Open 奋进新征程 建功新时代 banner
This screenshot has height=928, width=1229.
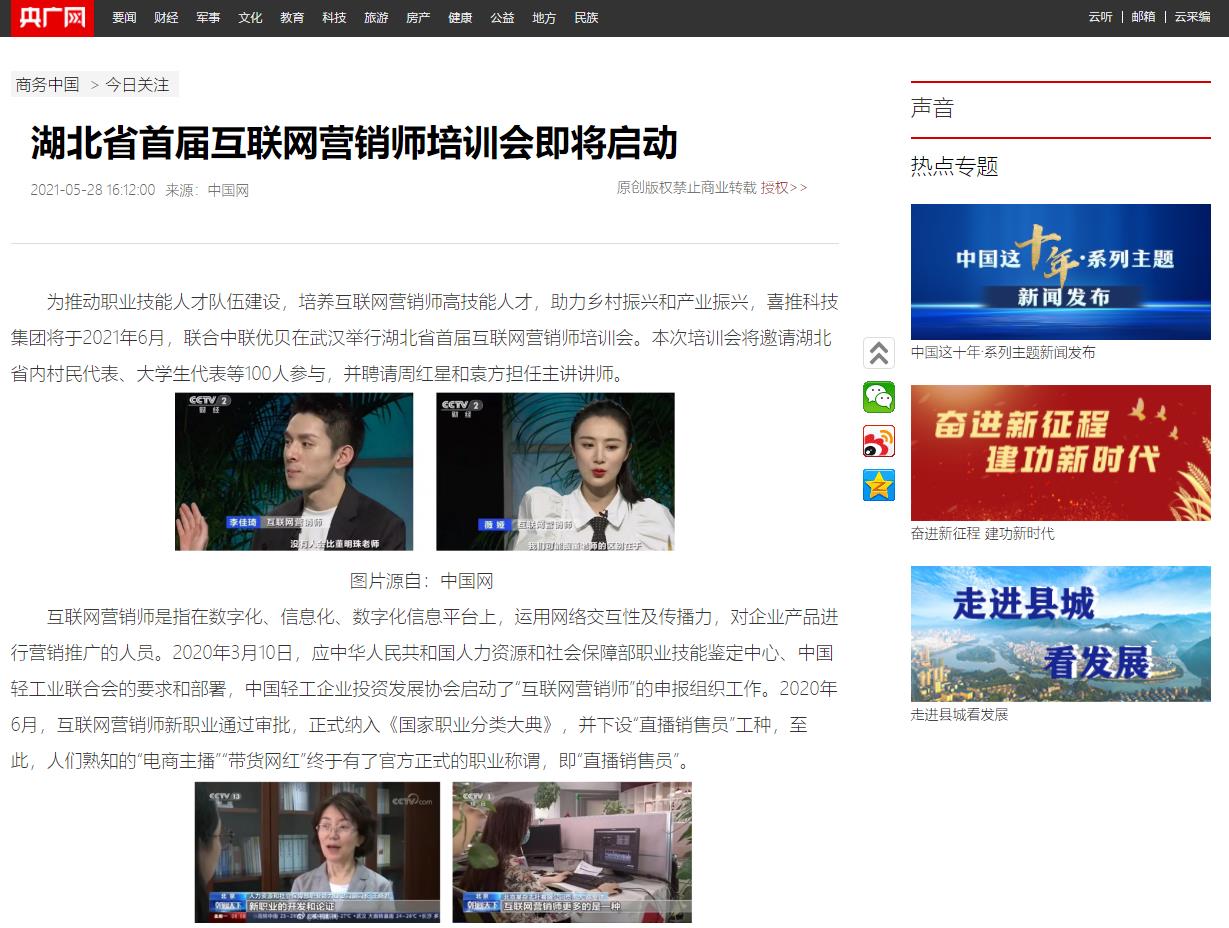[x=1061, y=453]
